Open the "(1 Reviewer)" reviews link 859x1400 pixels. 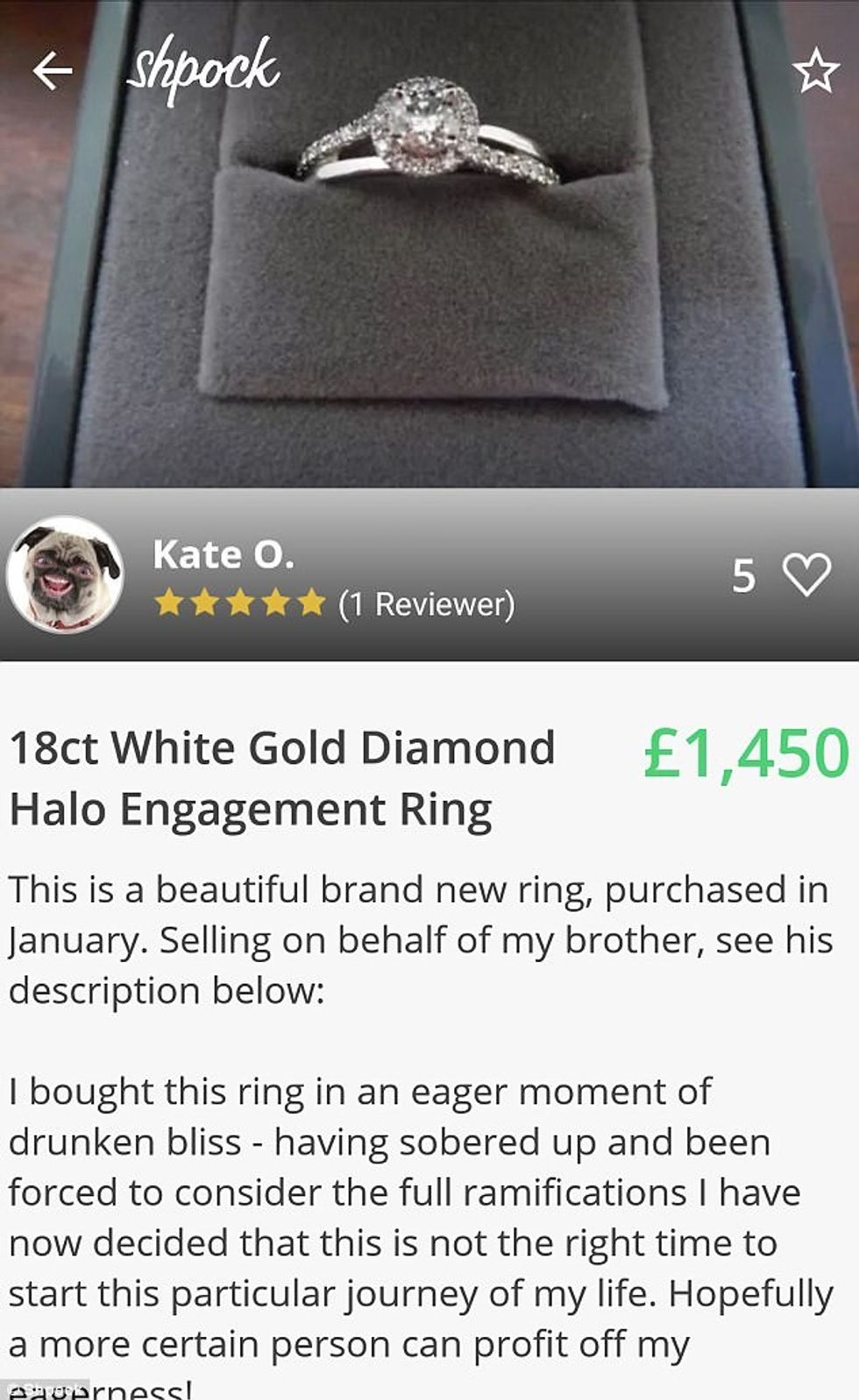[426, 604]
